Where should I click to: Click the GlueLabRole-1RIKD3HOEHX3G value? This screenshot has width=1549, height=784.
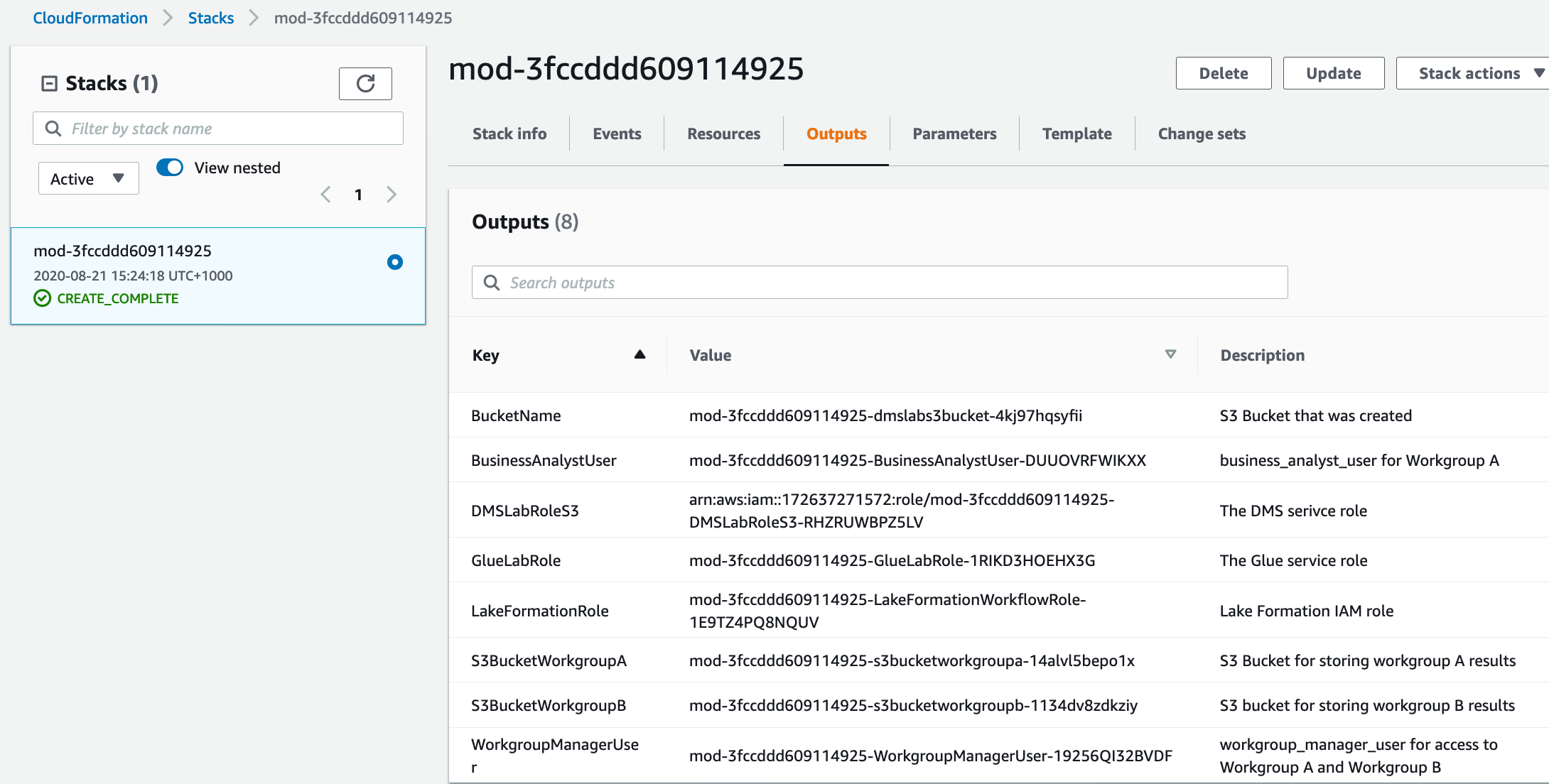(892, 560)
